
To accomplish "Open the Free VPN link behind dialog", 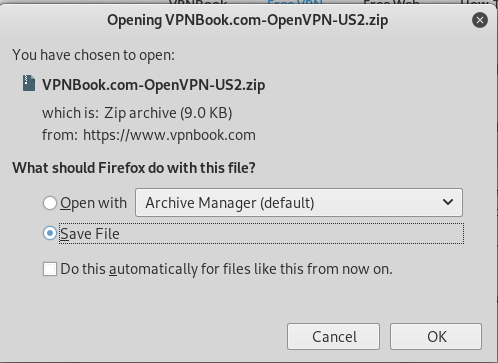I will point(295,3).
